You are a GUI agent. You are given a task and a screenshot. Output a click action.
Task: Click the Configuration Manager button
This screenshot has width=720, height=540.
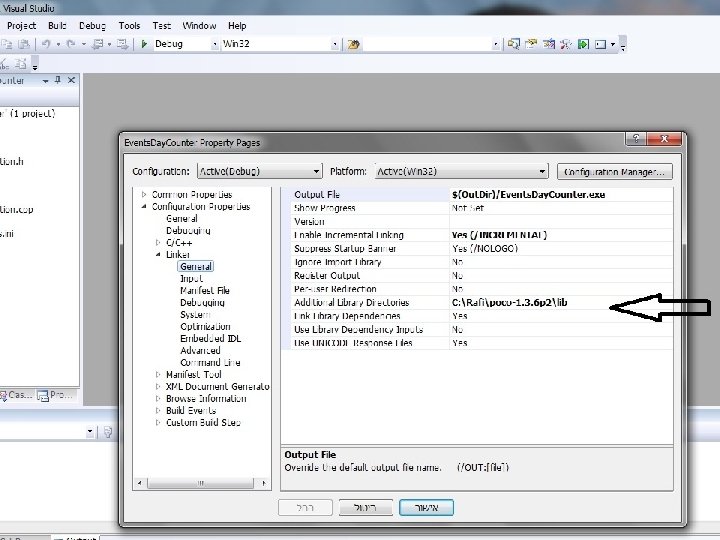pyautogui.click(x=614, y=172)
